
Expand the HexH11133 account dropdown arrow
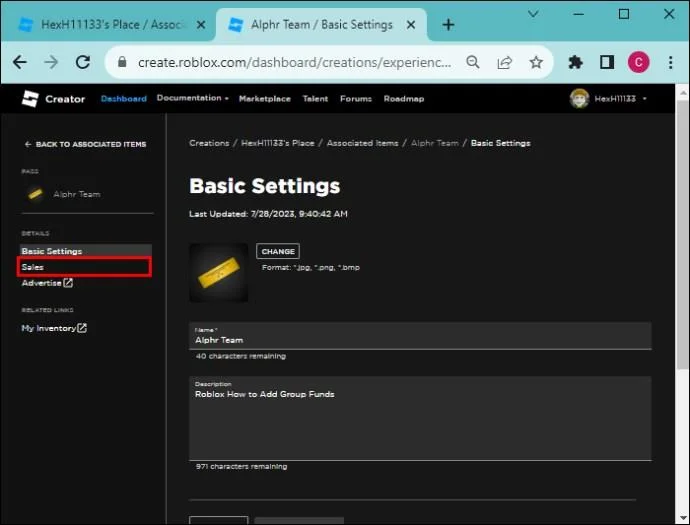click(644, 99)
